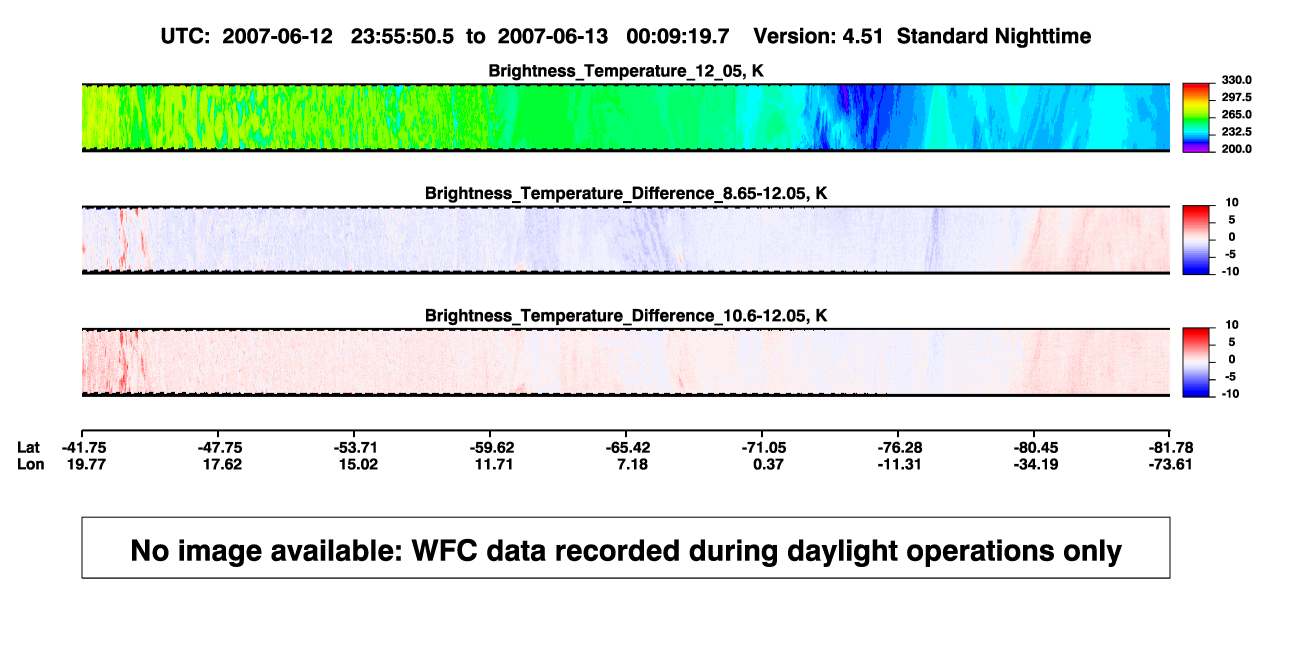Viewport: 1300px width, 667px height.
Task: Click latitude tick -81.78
Action: coord(1170,447)
